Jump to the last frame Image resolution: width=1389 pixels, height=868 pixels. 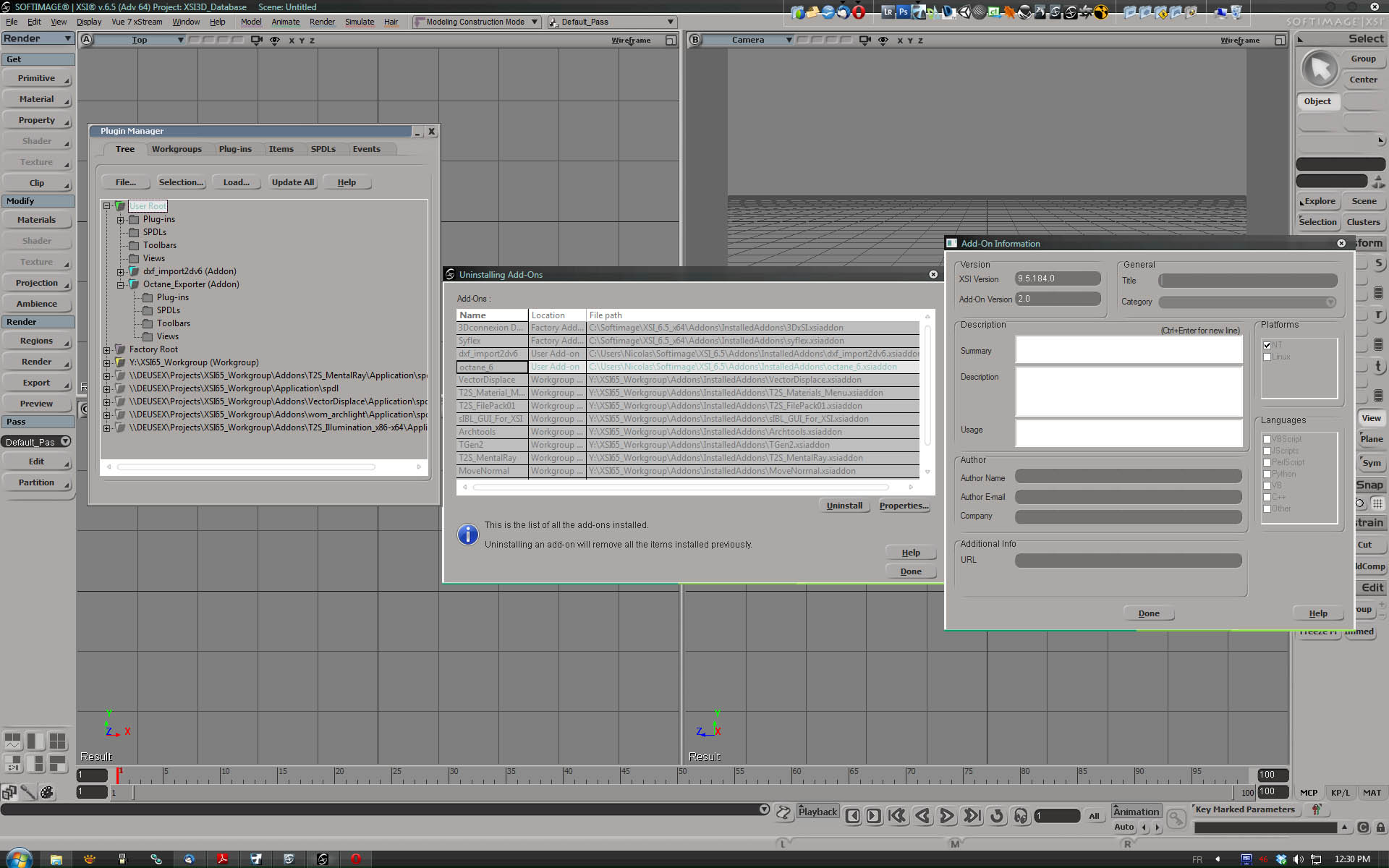point(972,816)
